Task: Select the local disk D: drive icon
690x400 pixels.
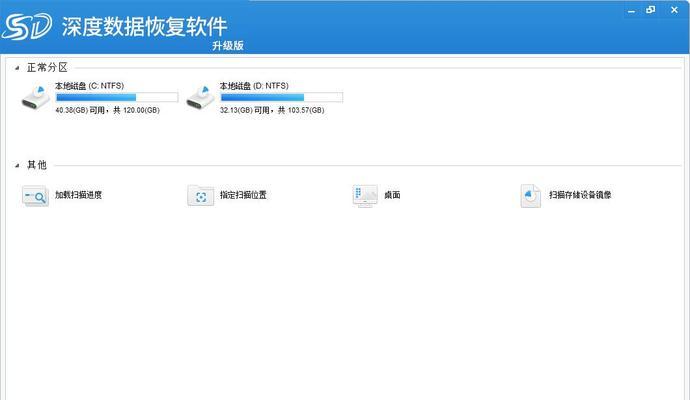Action: (200, 97)
